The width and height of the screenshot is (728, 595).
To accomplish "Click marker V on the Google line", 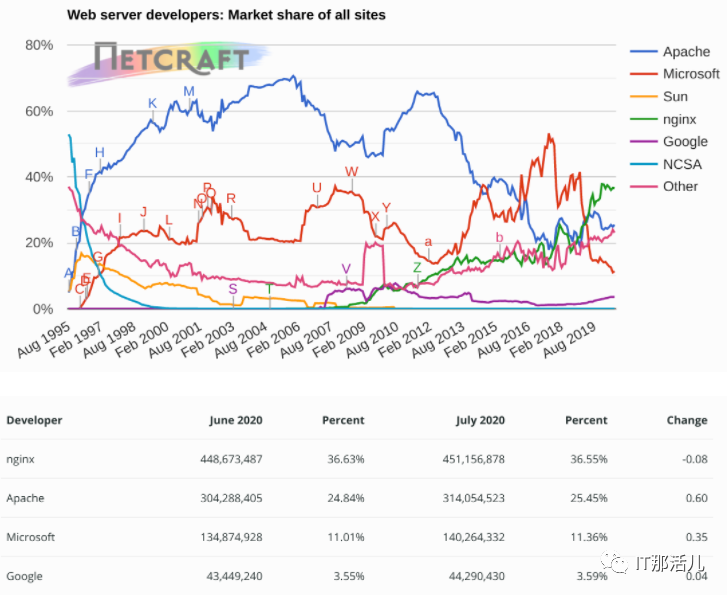I will pos(346,269).
